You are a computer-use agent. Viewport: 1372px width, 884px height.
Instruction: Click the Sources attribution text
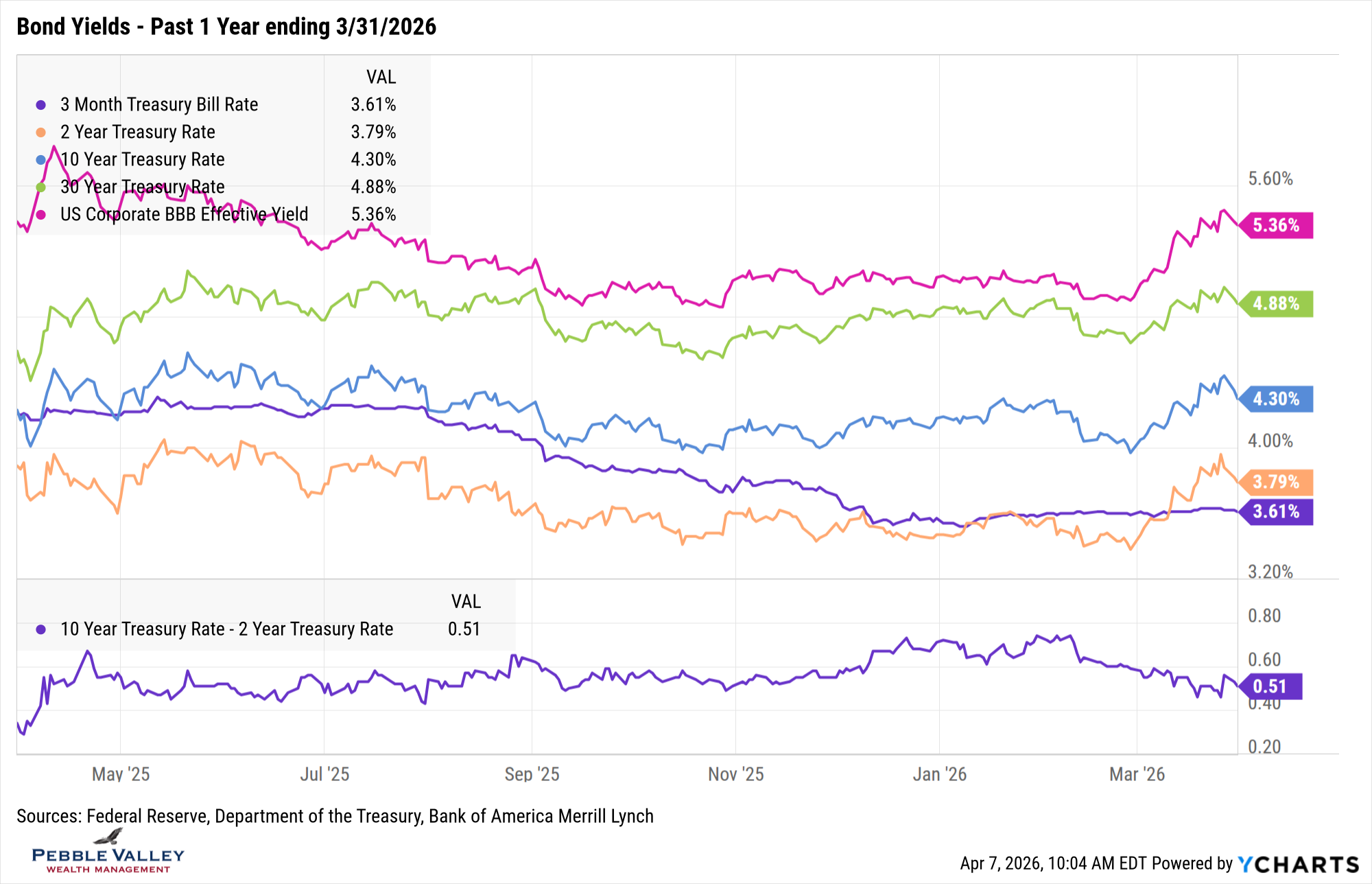click(x=335, y=816)
